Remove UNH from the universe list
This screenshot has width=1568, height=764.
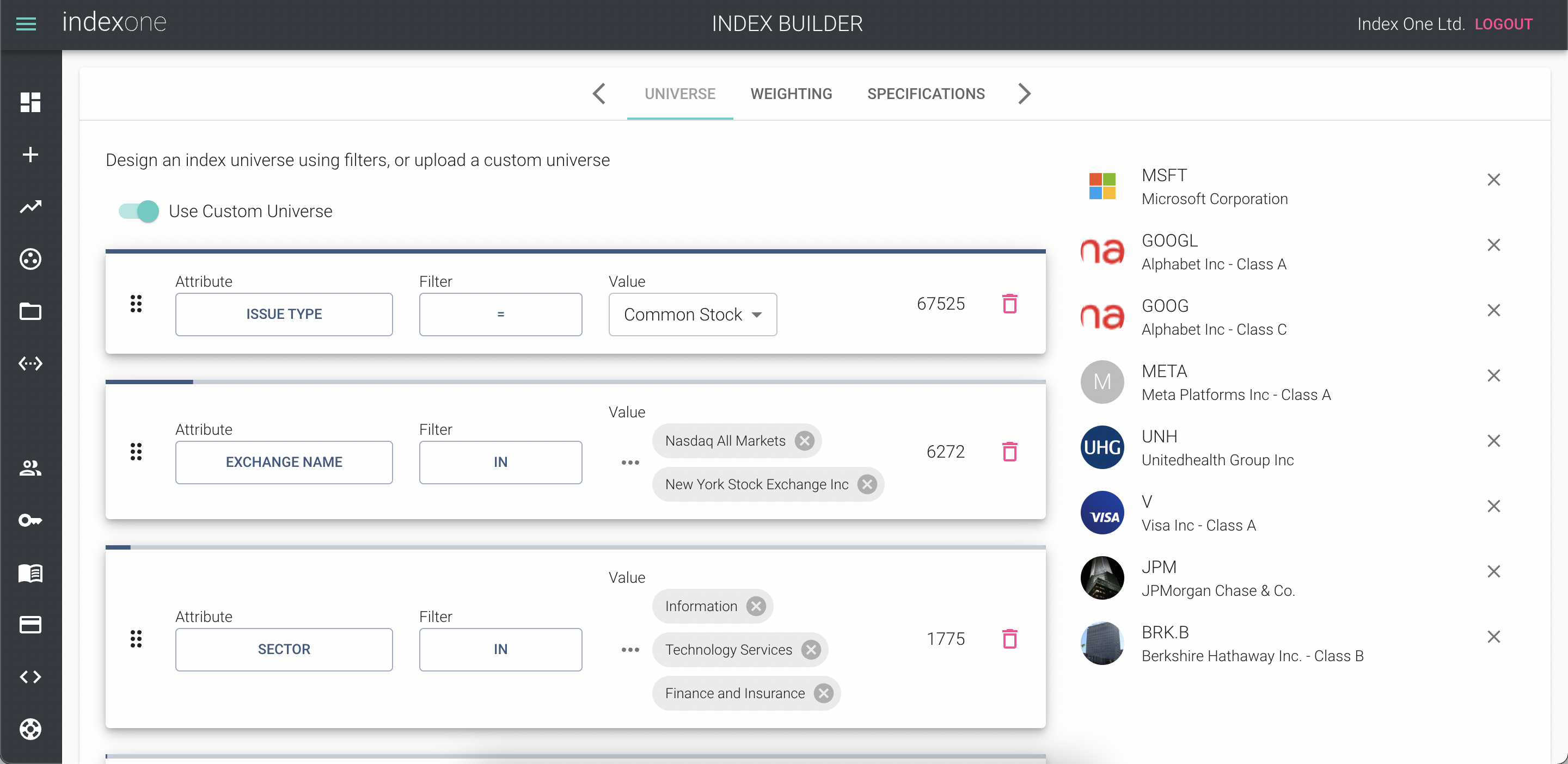(x=1494, y=440)
